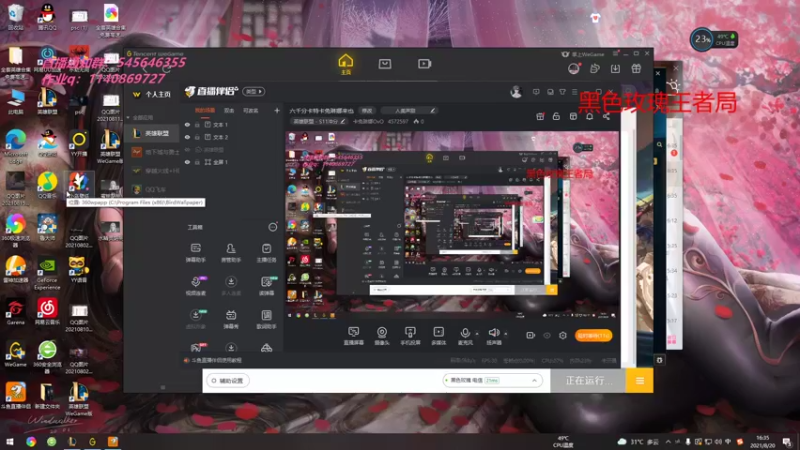Screen dimensions: 800x450
Task: Click the Chrome icon in taskbar
Action: tap(31, 441)
